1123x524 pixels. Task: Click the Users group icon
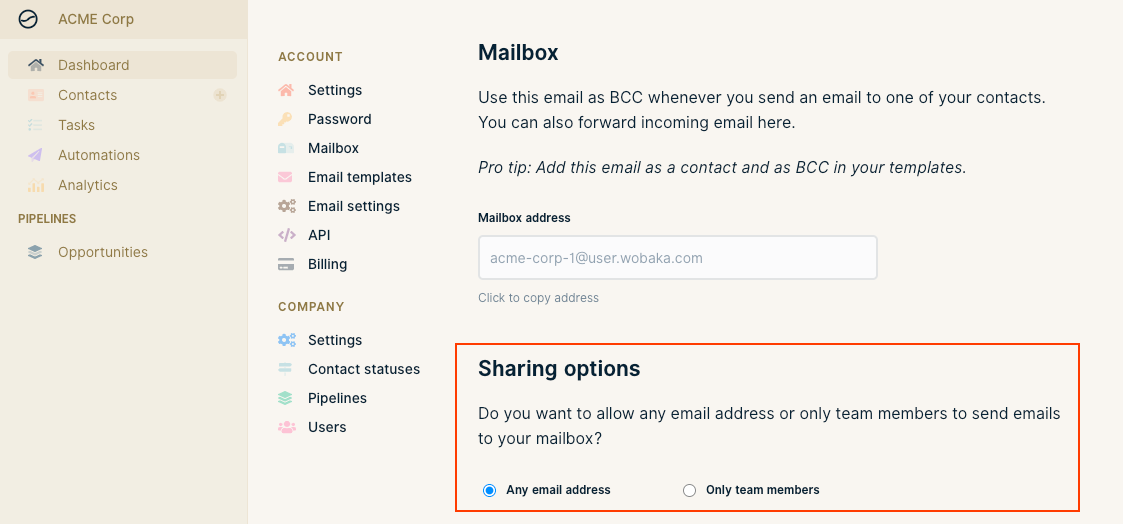point(286,427)
